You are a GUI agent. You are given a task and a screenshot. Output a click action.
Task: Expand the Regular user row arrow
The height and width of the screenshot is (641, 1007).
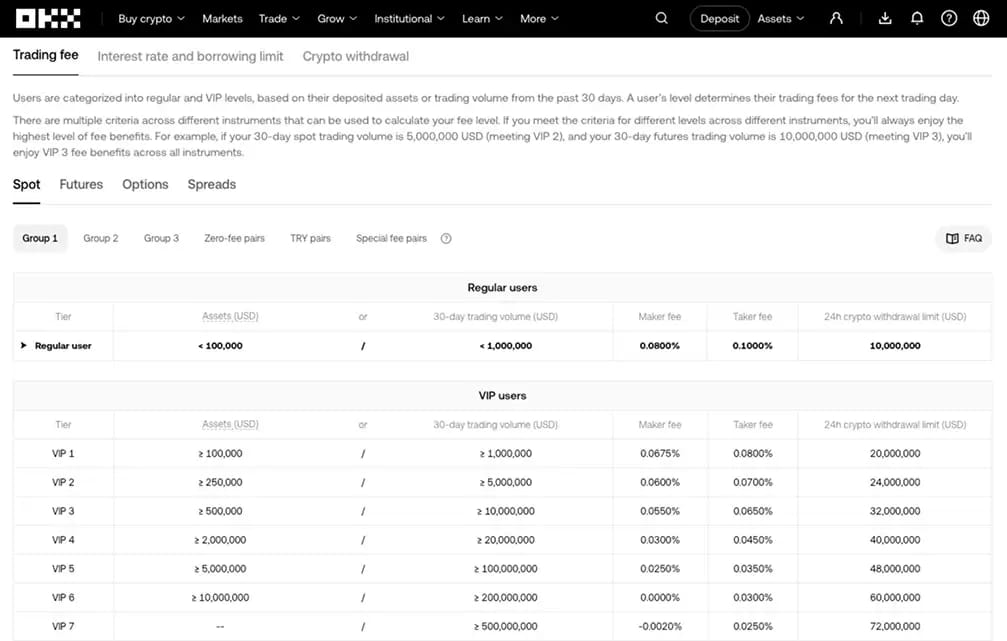pos(24,346)
